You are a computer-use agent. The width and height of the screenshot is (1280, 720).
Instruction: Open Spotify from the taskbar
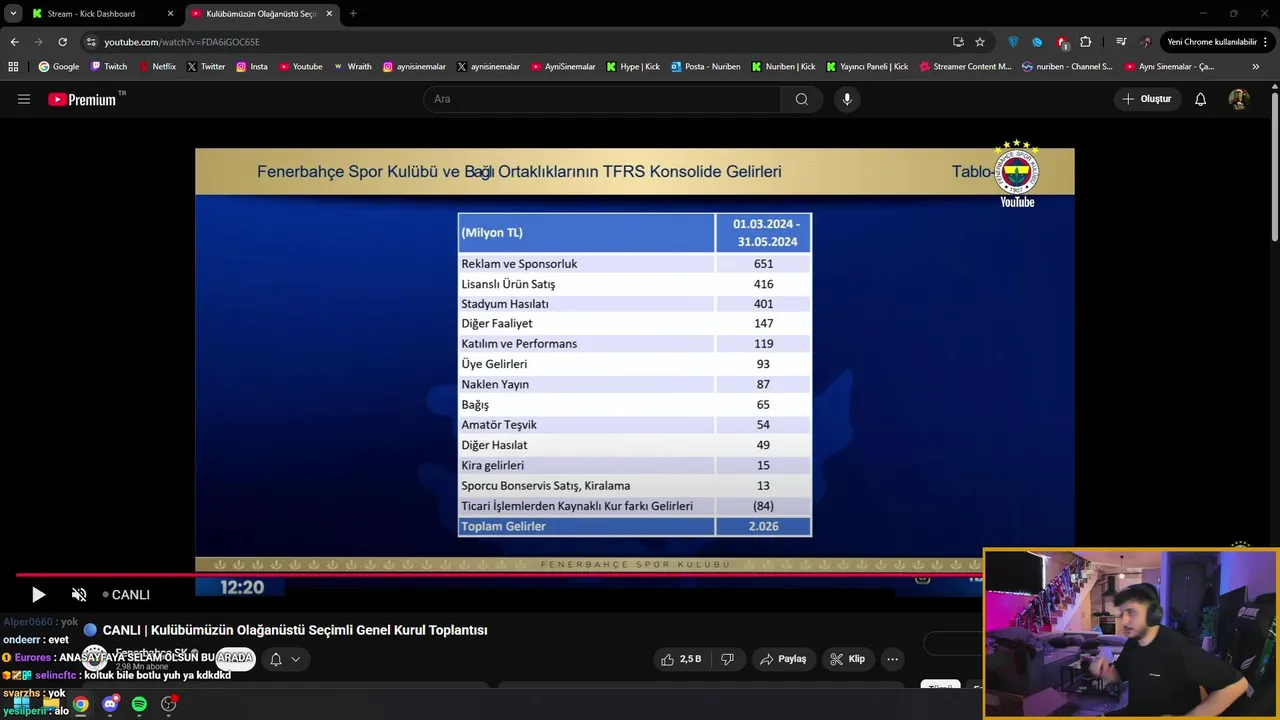pyautogui.click(x=139, y=704)
